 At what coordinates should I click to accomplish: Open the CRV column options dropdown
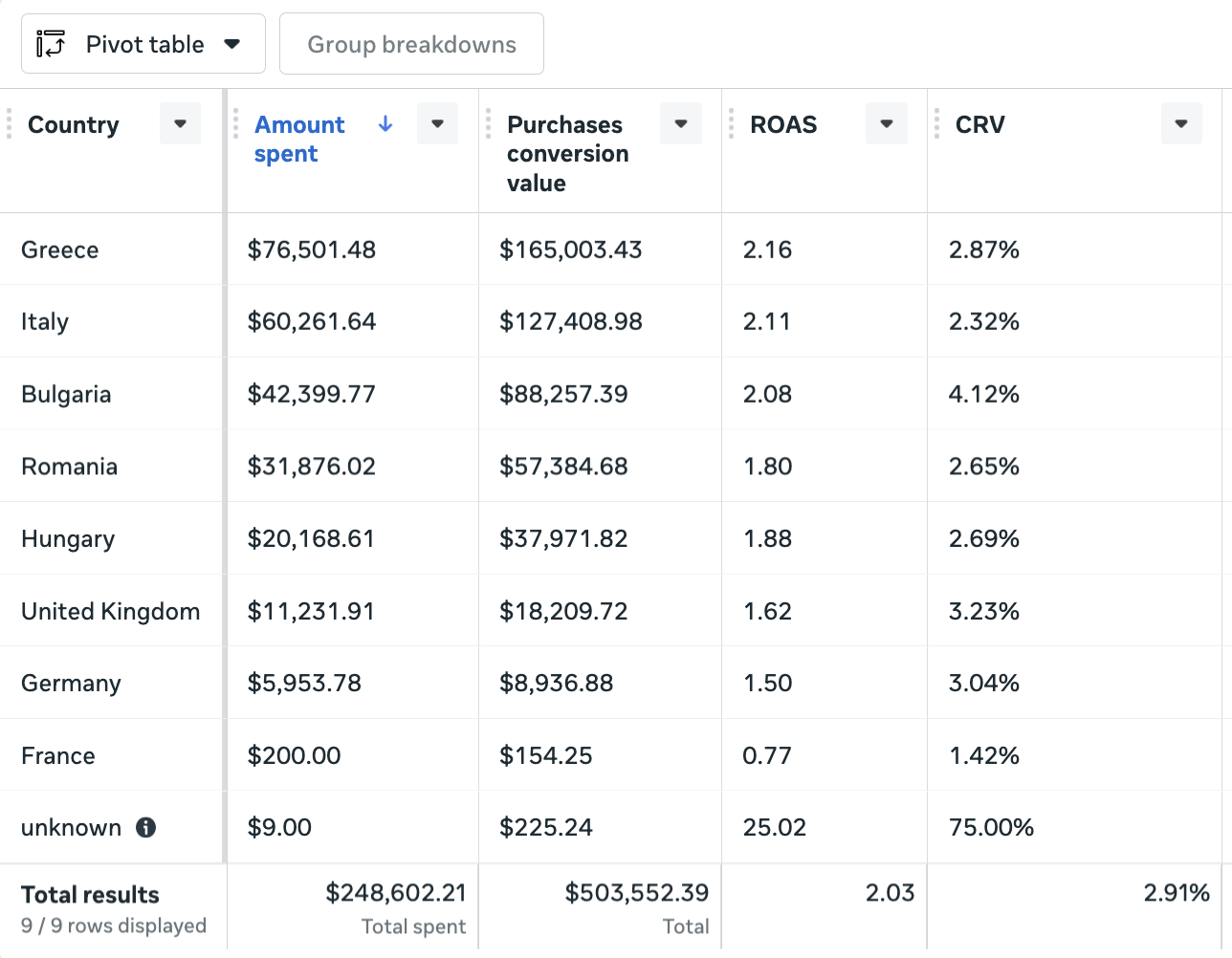[1181, 123]
